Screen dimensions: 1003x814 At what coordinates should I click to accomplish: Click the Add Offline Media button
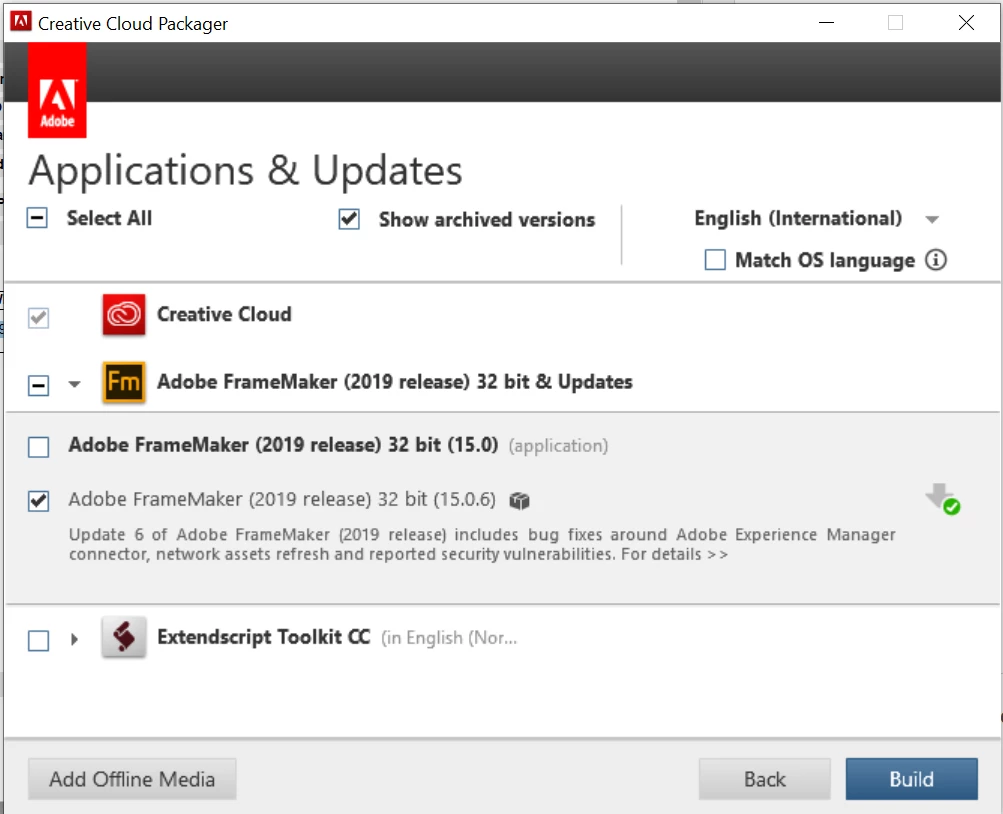coord(132,779)
